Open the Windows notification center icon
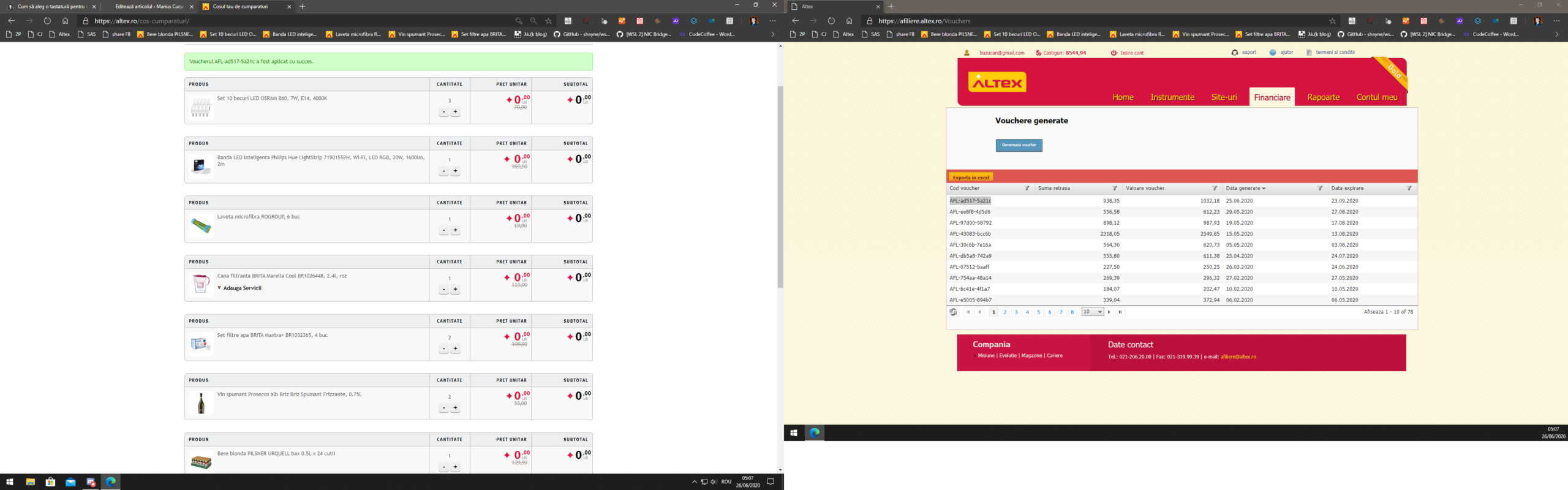This screenshot has width=1568, height=490. click(771, 482)
